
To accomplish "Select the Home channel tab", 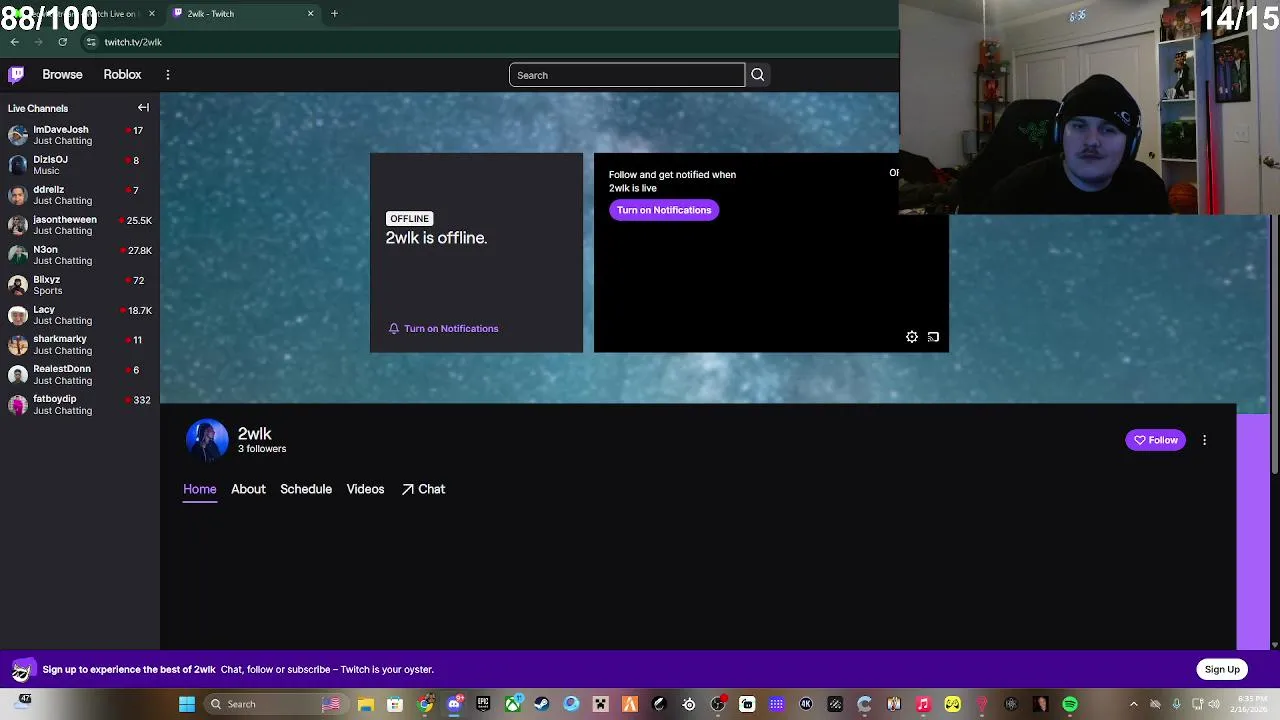I will click(199, 489).
